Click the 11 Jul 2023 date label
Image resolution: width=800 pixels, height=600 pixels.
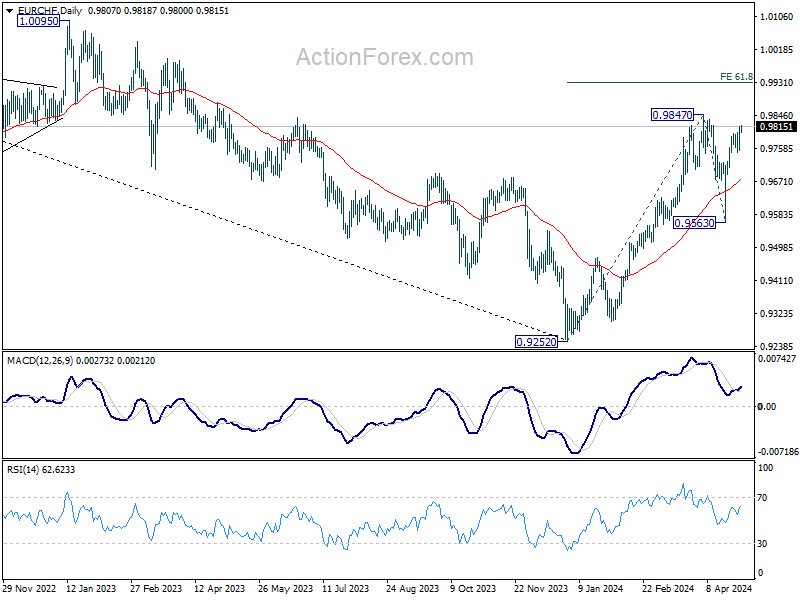point(345,588)
